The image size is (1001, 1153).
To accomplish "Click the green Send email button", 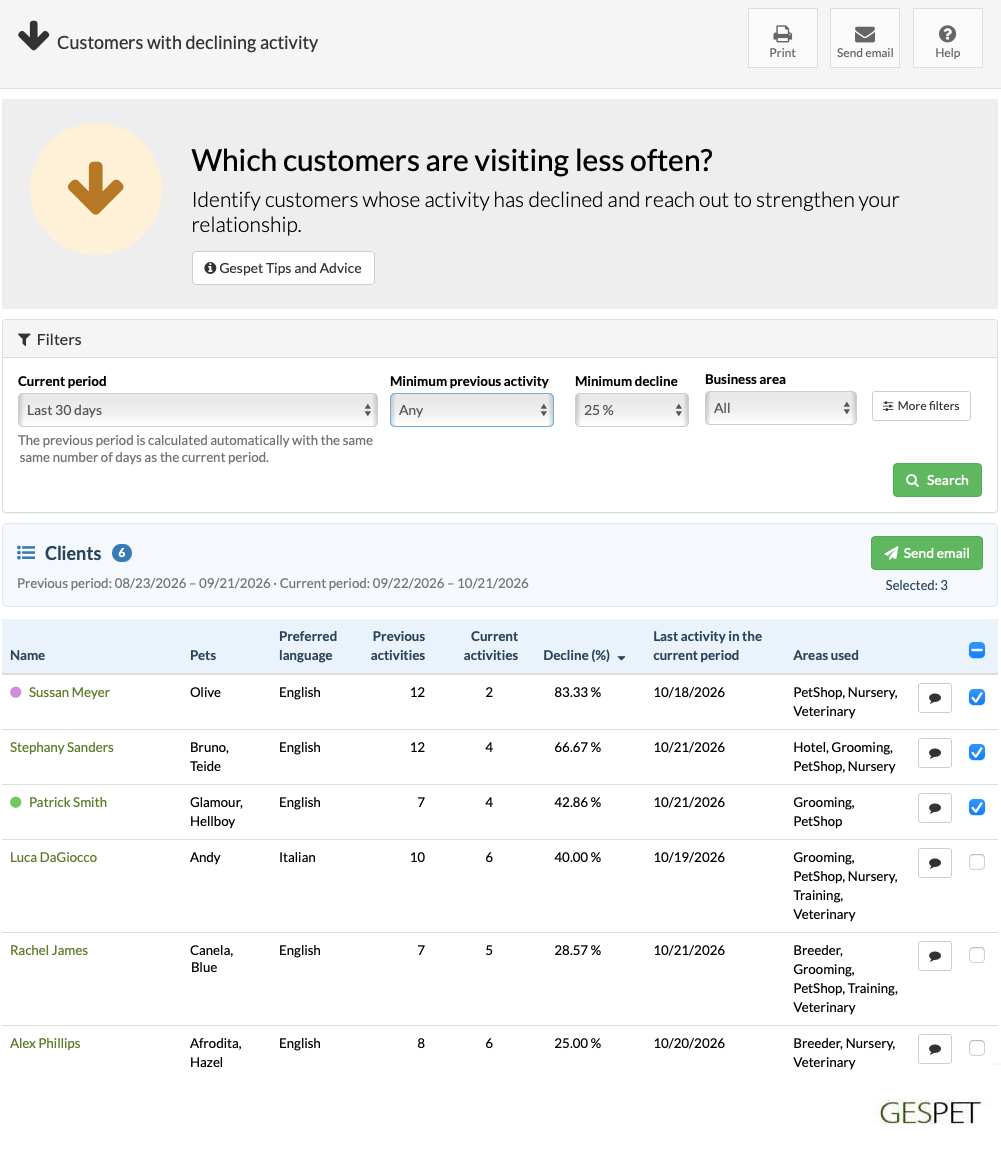I will click(x=927, y=553).
